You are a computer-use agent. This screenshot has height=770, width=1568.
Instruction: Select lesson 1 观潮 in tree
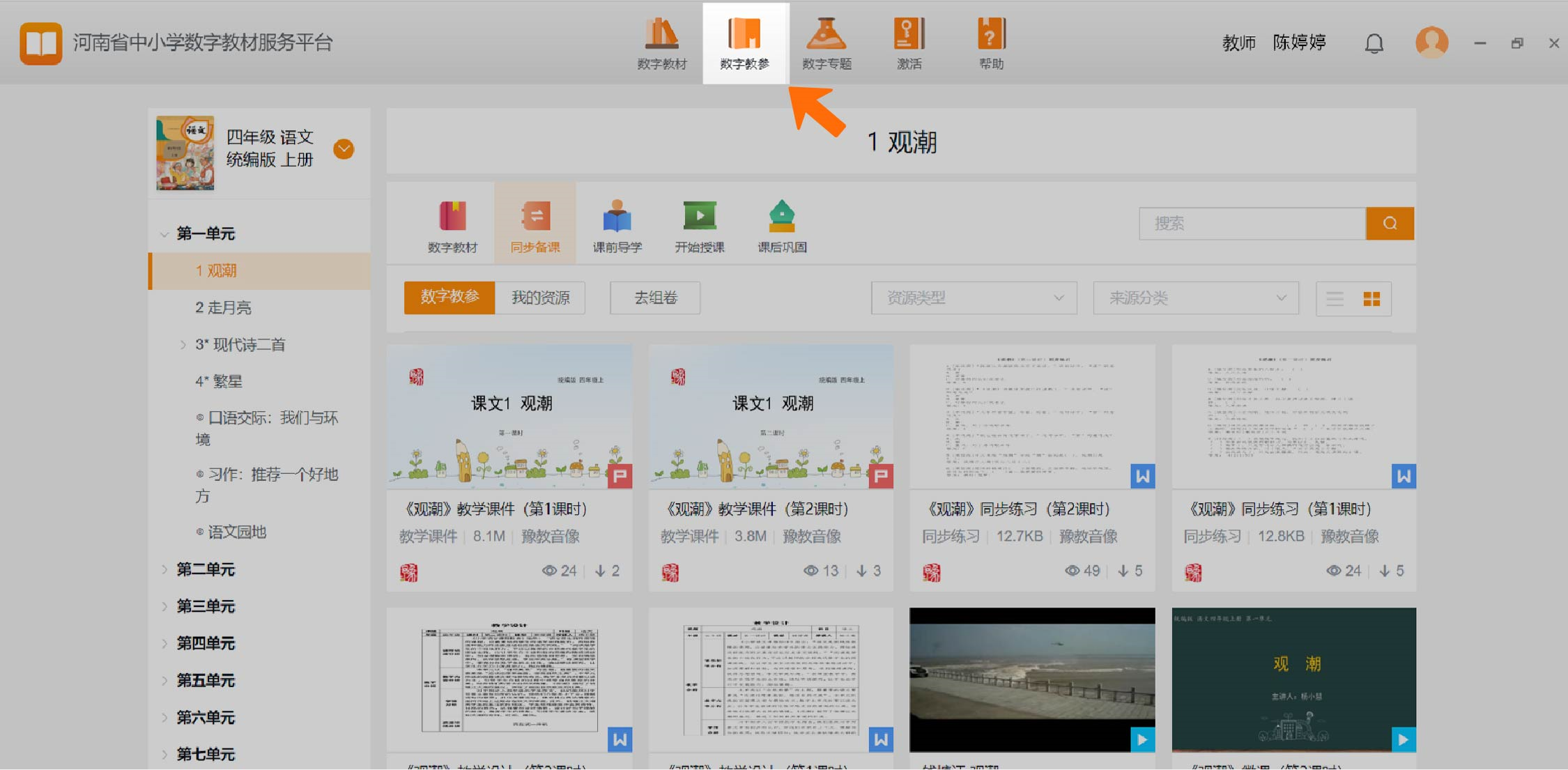[x=259, y=270]
